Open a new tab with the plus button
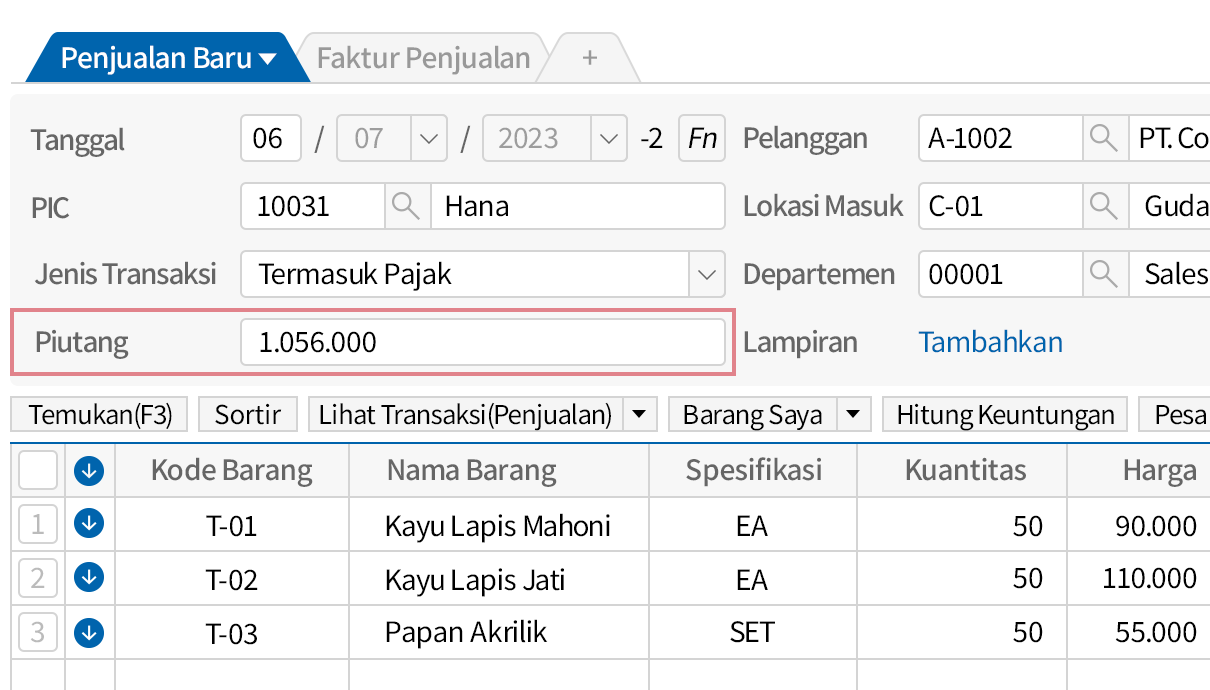Screen dimensions: 1210x690 pos(589,57)
